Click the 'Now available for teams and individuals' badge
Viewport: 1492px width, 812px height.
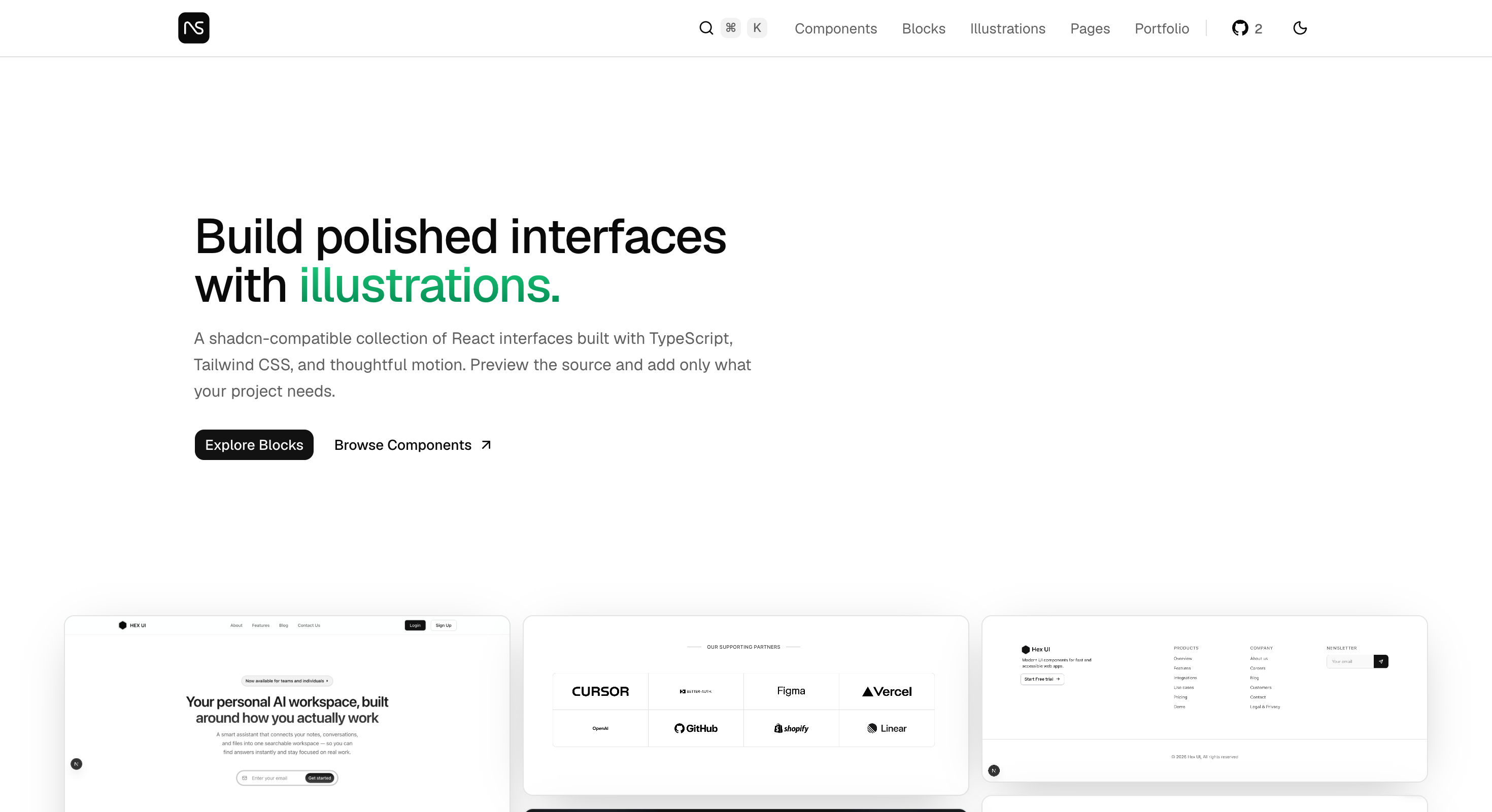coord(287,681)
